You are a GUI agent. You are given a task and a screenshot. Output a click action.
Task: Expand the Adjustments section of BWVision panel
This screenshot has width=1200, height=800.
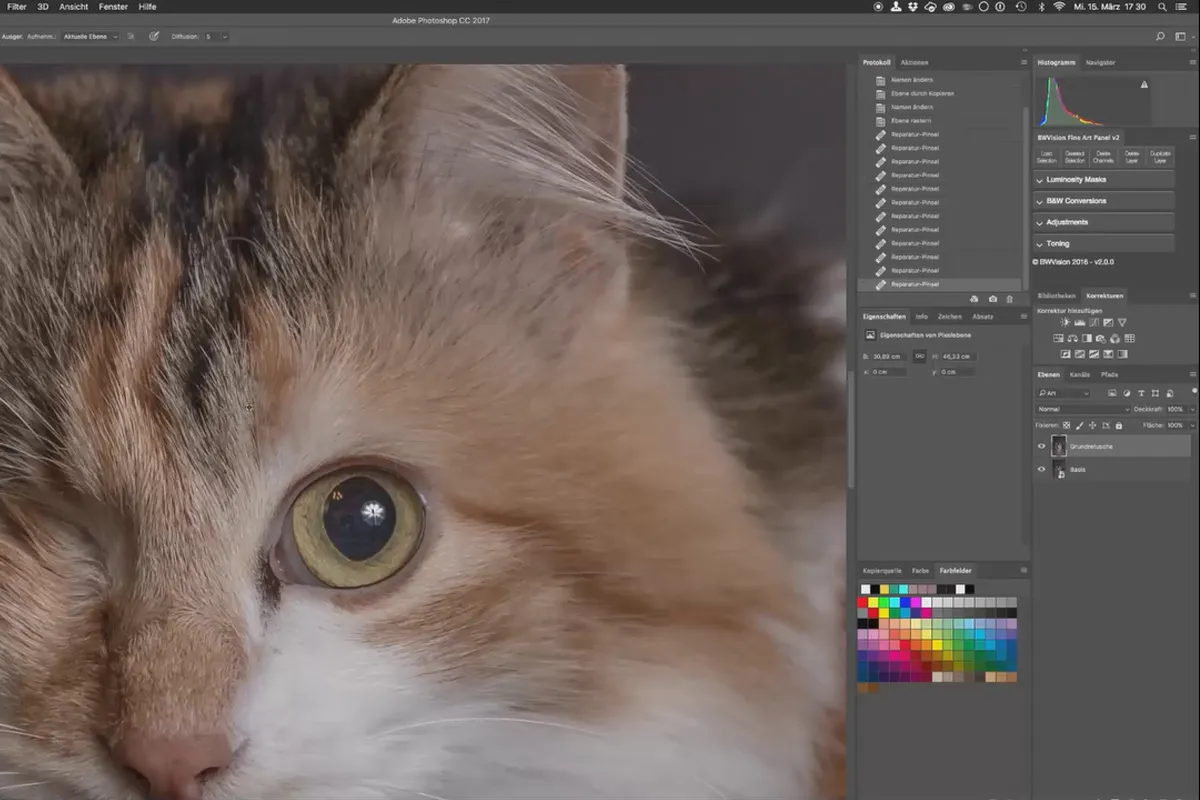coord(1103,222)
